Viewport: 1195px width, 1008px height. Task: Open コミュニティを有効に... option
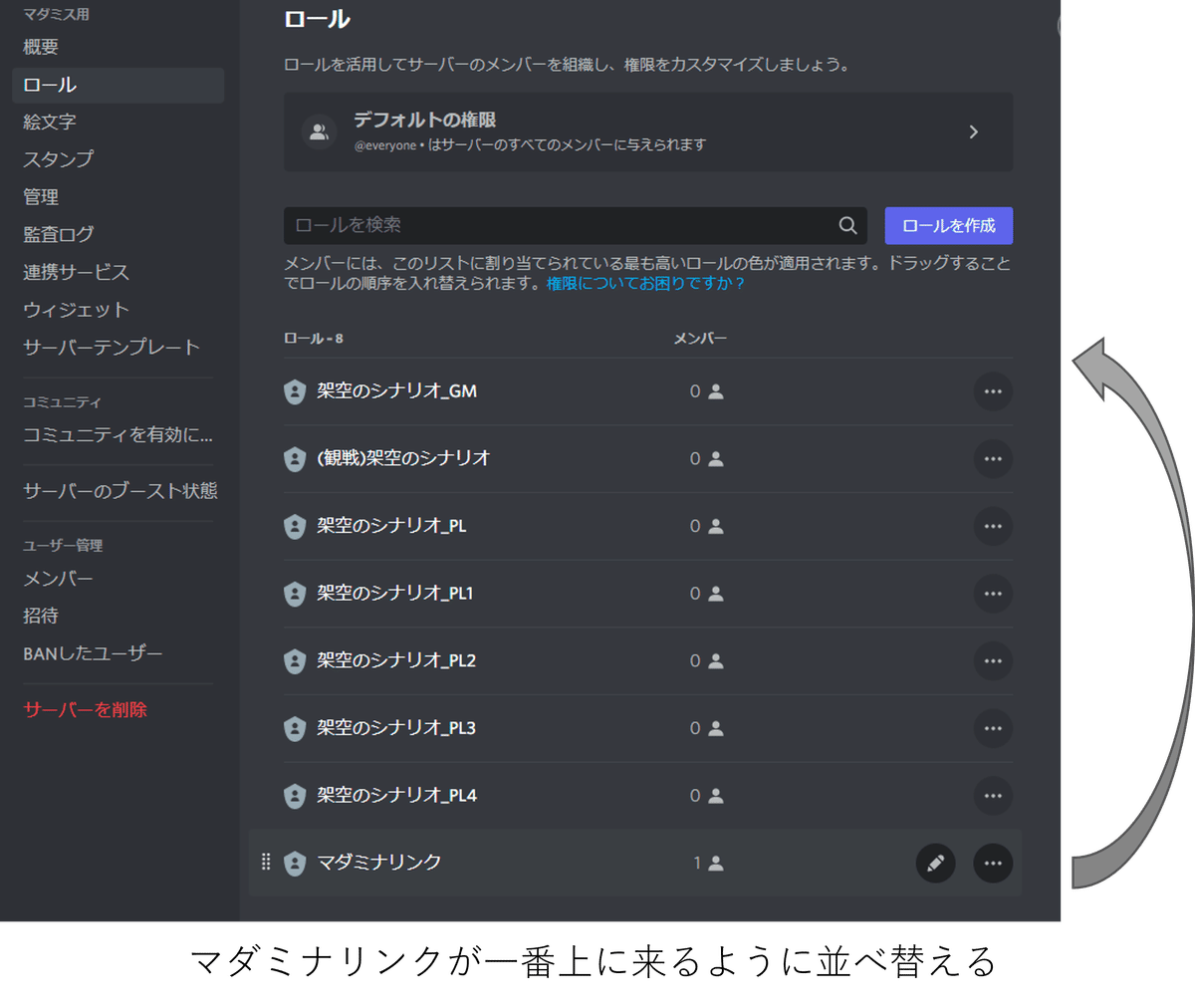pos(118,434)
